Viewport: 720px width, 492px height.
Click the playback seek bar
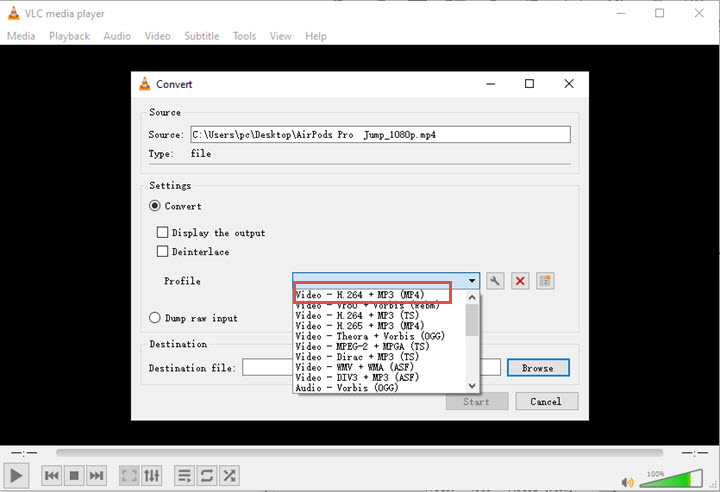coord(359,452)
